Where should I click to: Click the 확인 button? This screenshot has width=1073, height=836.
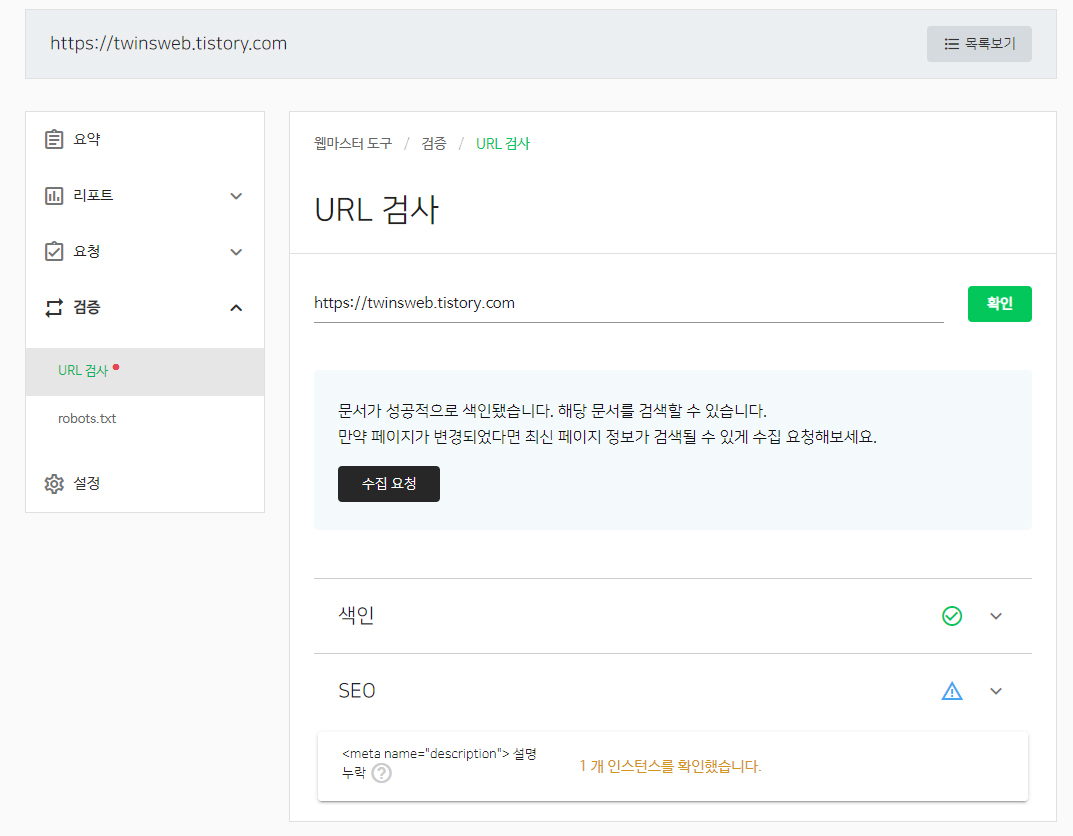999,303
